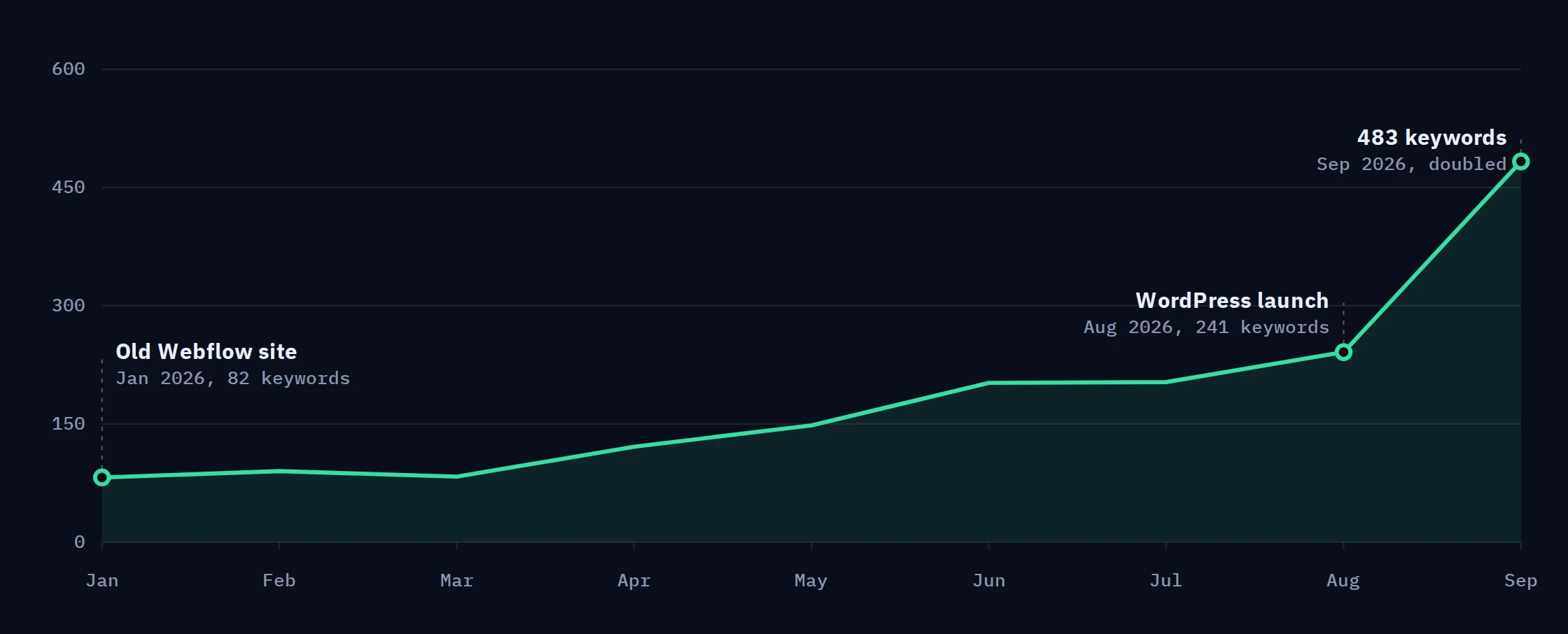Select the 'Old Webflow site' annotation heading
Viewport: 1568px width, 634px height.
point(206,352)
